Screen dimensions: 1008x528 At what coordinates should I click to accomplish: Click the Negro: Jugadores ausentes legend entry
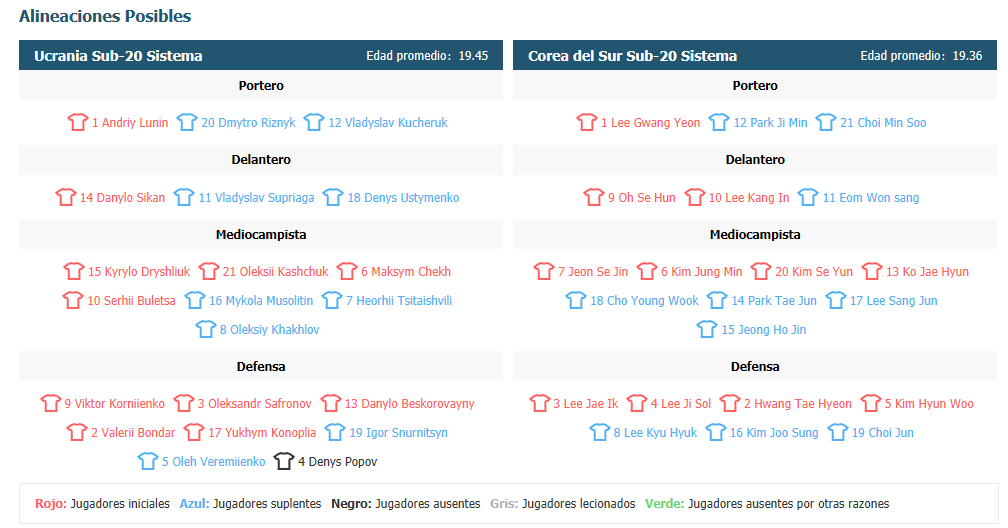[x=406, y=504]
